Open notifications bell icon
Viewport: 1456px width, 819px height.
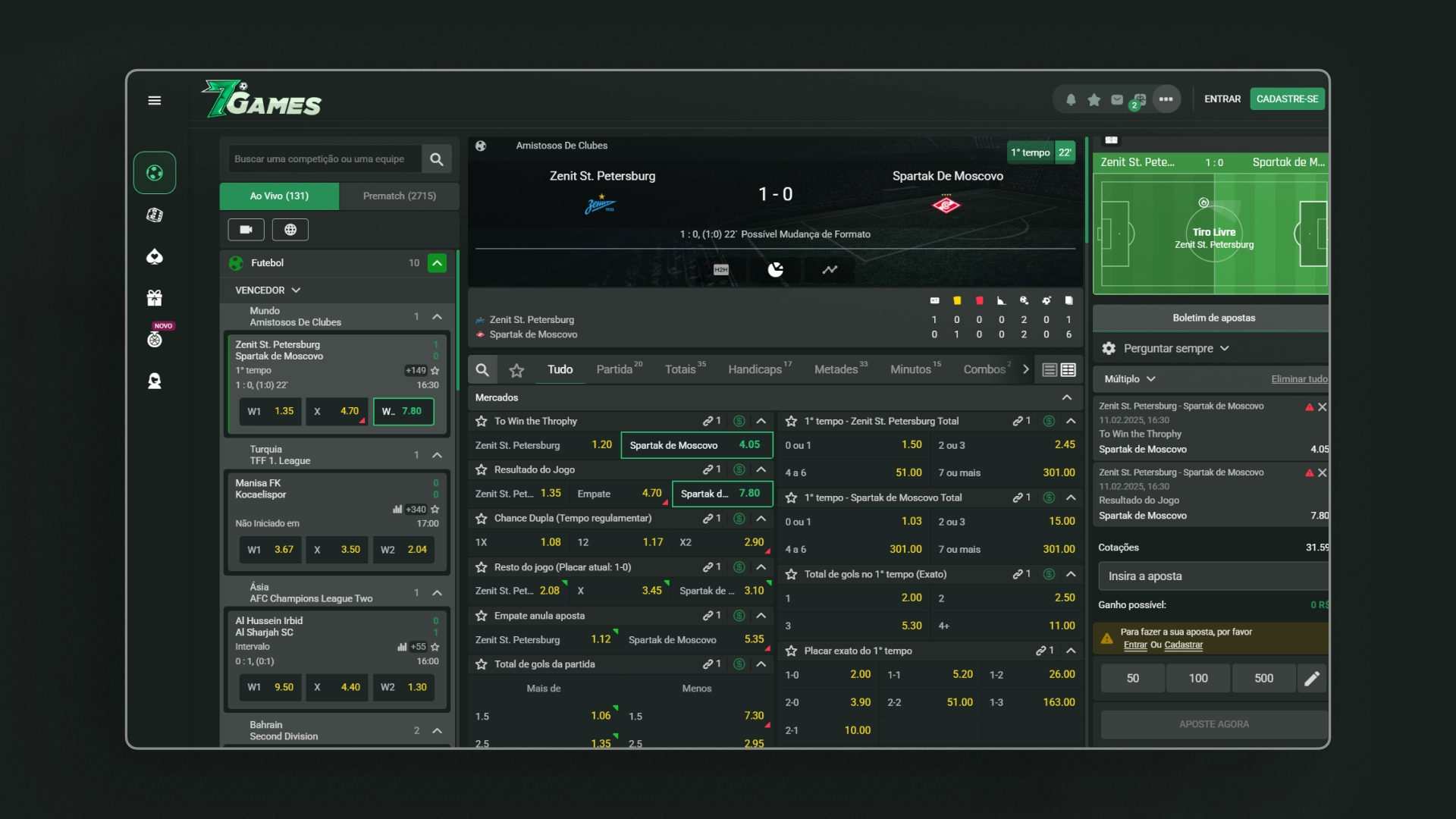coord(1071,99)
